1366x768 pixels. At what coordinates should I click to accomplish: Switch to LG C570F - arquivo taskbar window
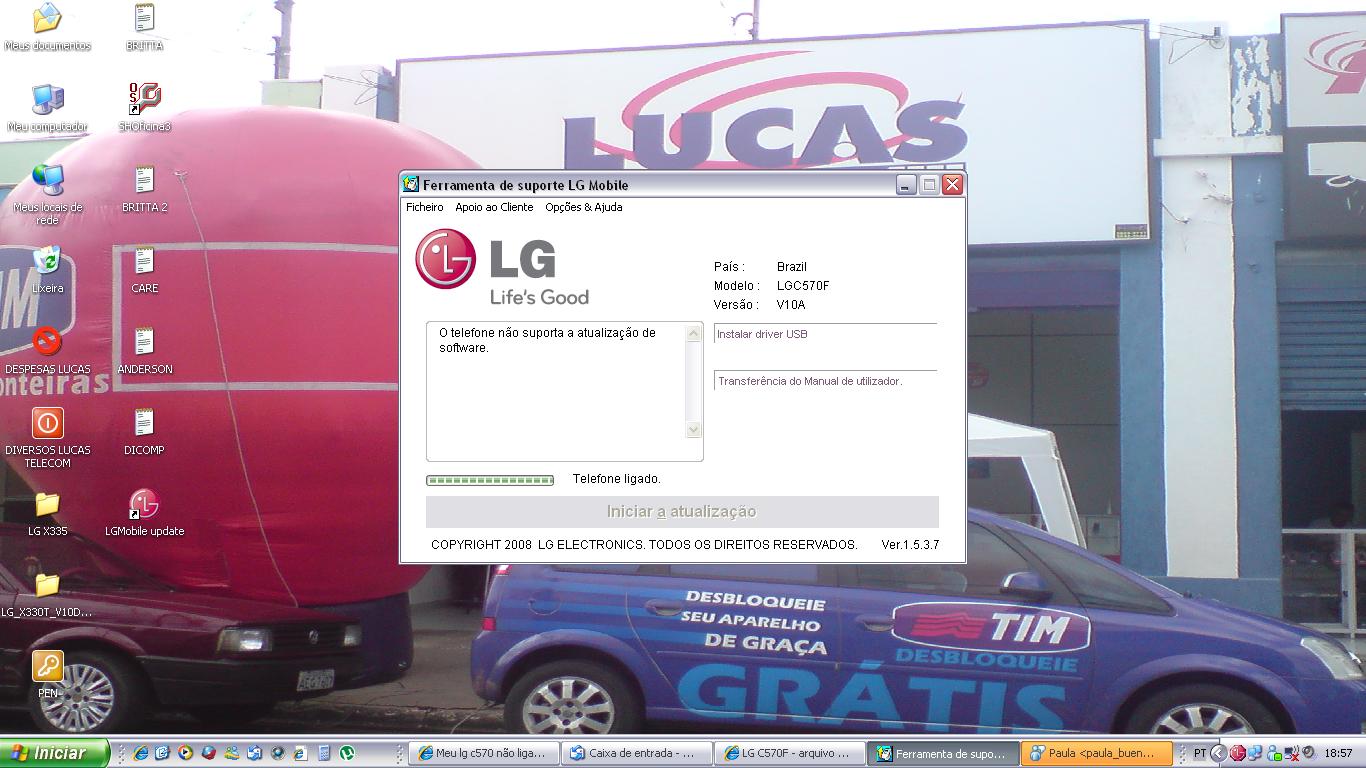790,753
